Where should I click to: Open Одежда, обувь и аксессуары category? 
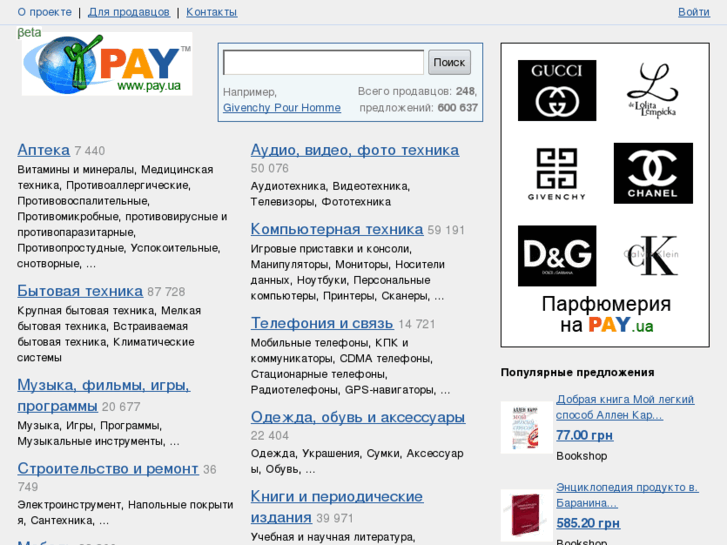[358, 417]
